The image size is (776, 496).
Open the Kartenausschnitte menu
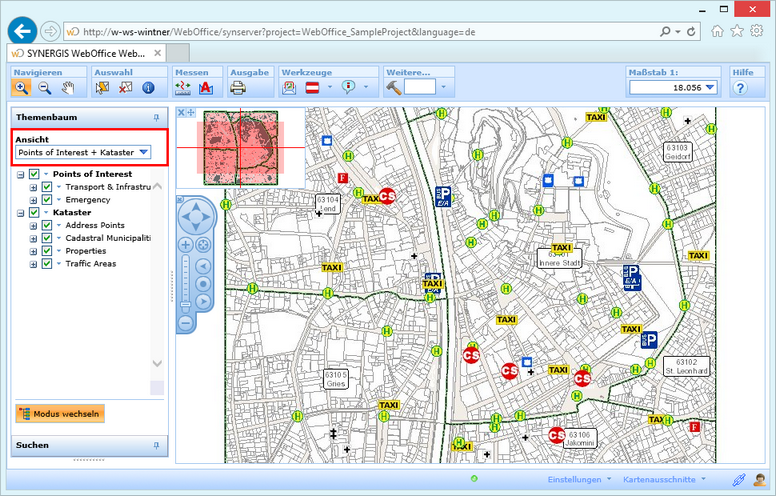(661, 480)
